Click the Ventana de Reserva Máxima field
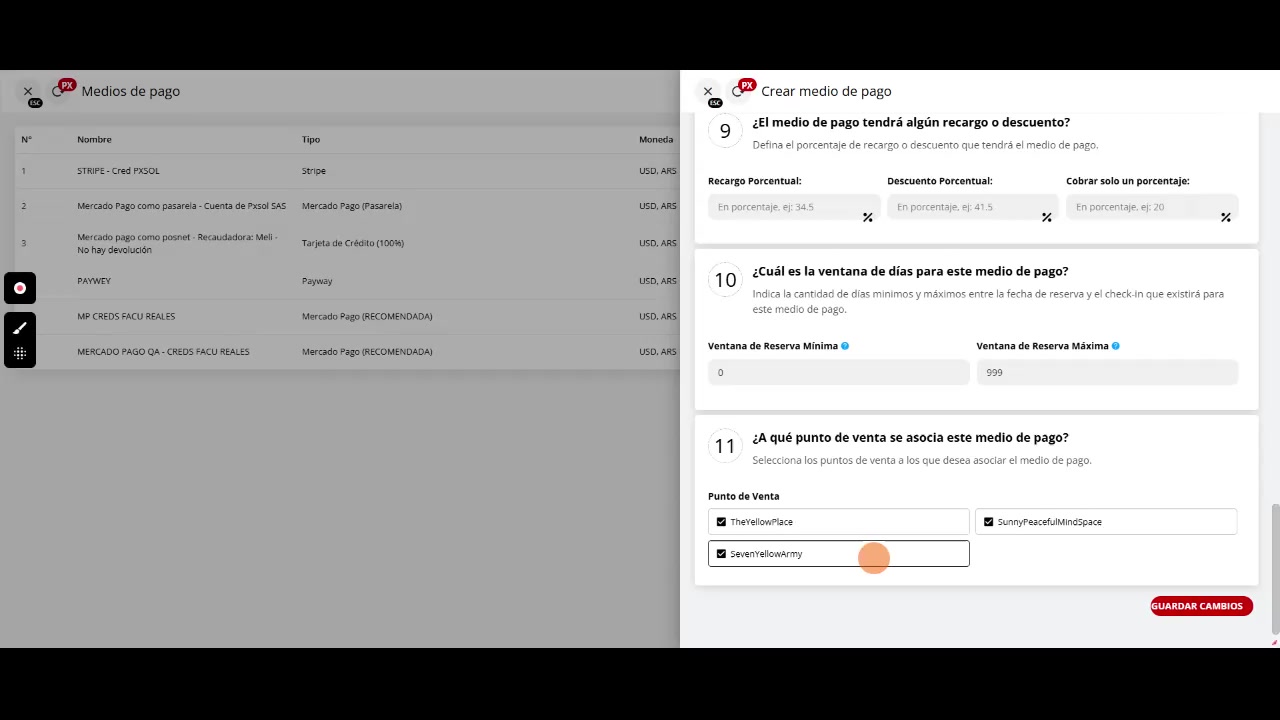This screenshot has height=720, width=1280. 1107,372
